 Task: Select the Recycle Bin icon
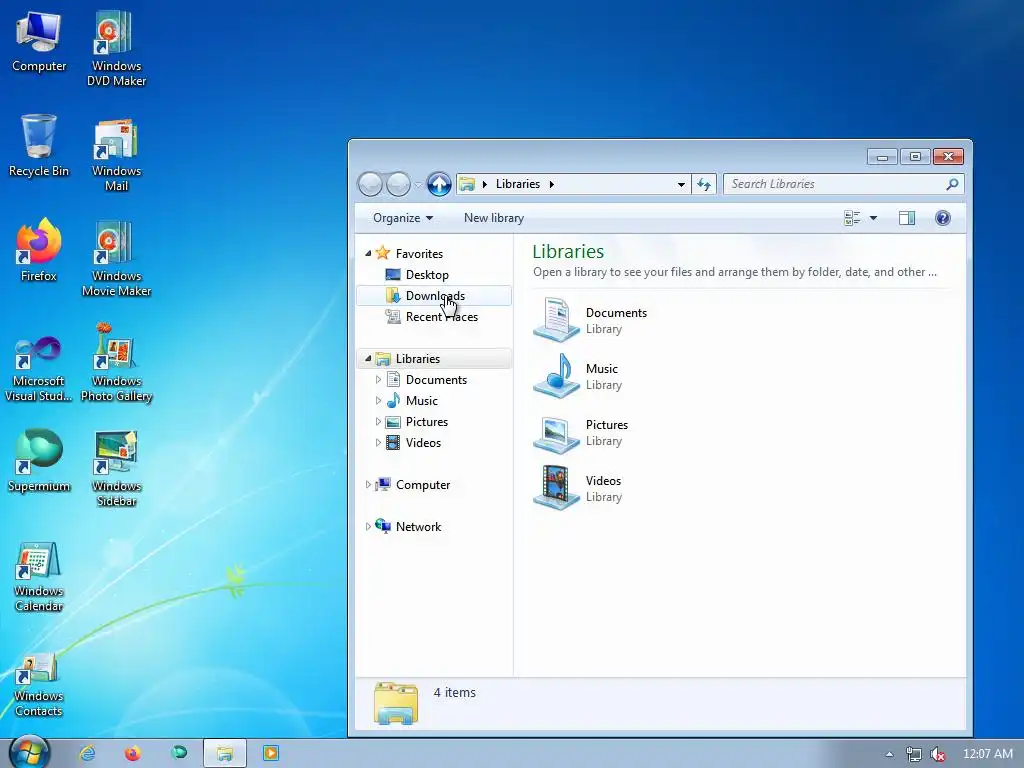39,146
